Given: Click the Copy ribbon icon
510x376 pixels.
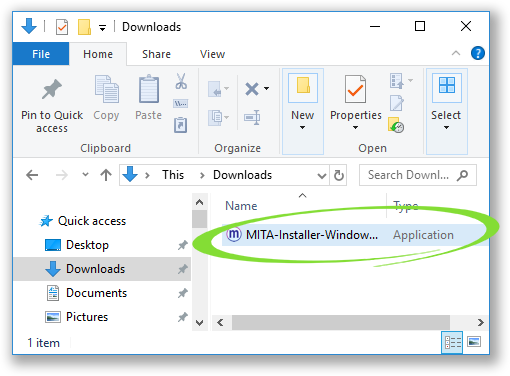Looking at the screenshot, I should click(x=106, y=89).
